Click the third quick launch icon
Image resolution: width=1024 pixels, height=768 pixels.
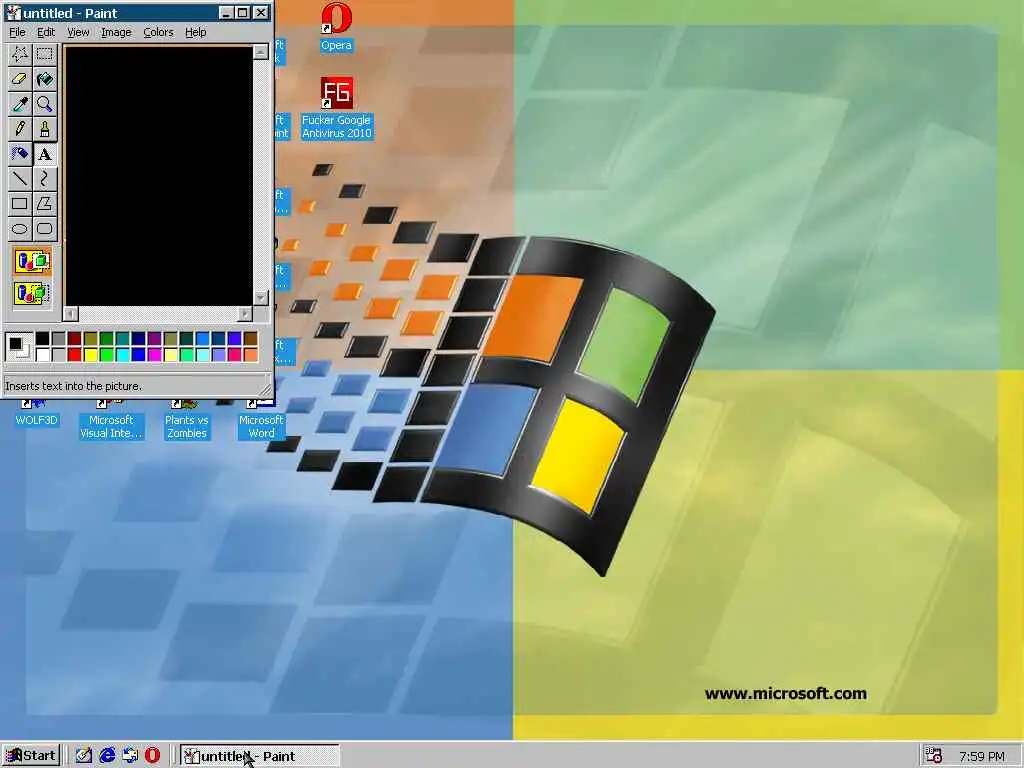pyautogui.click(x=130, y=756)
